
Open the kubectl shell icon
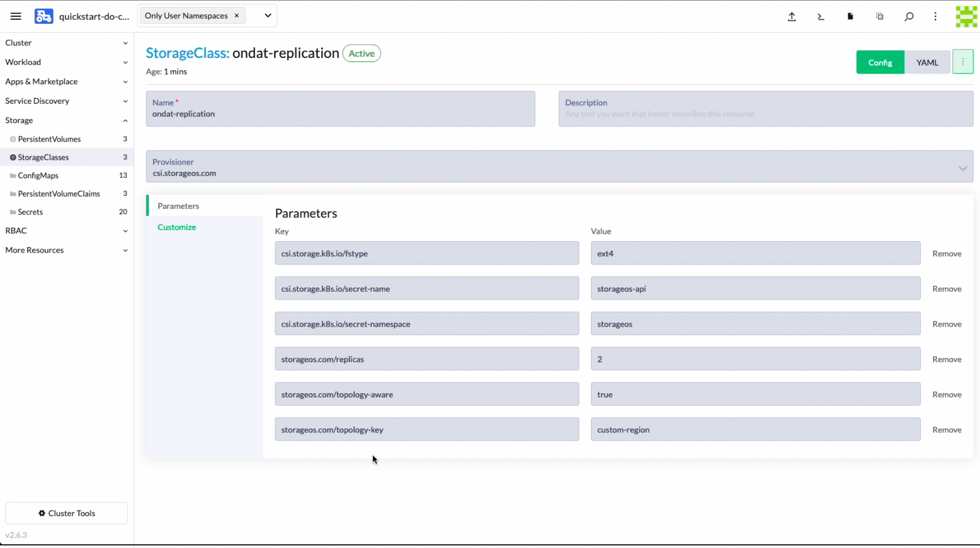coord(820,16)
